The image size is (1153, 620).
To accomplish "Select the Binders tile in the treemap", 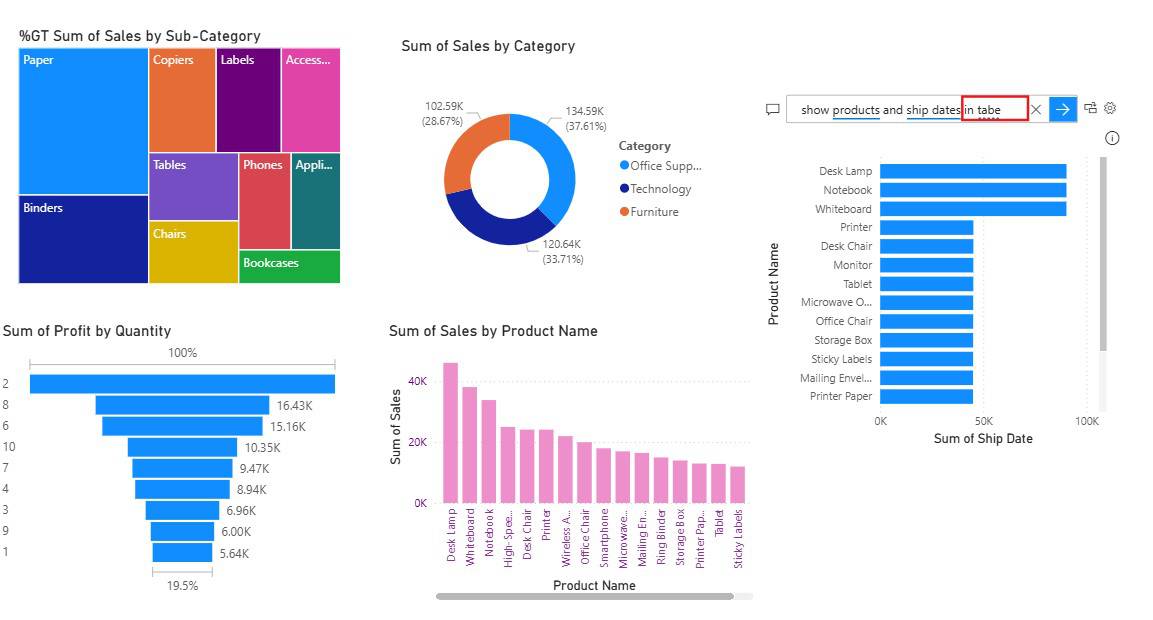I will click(x=83, y=239).
